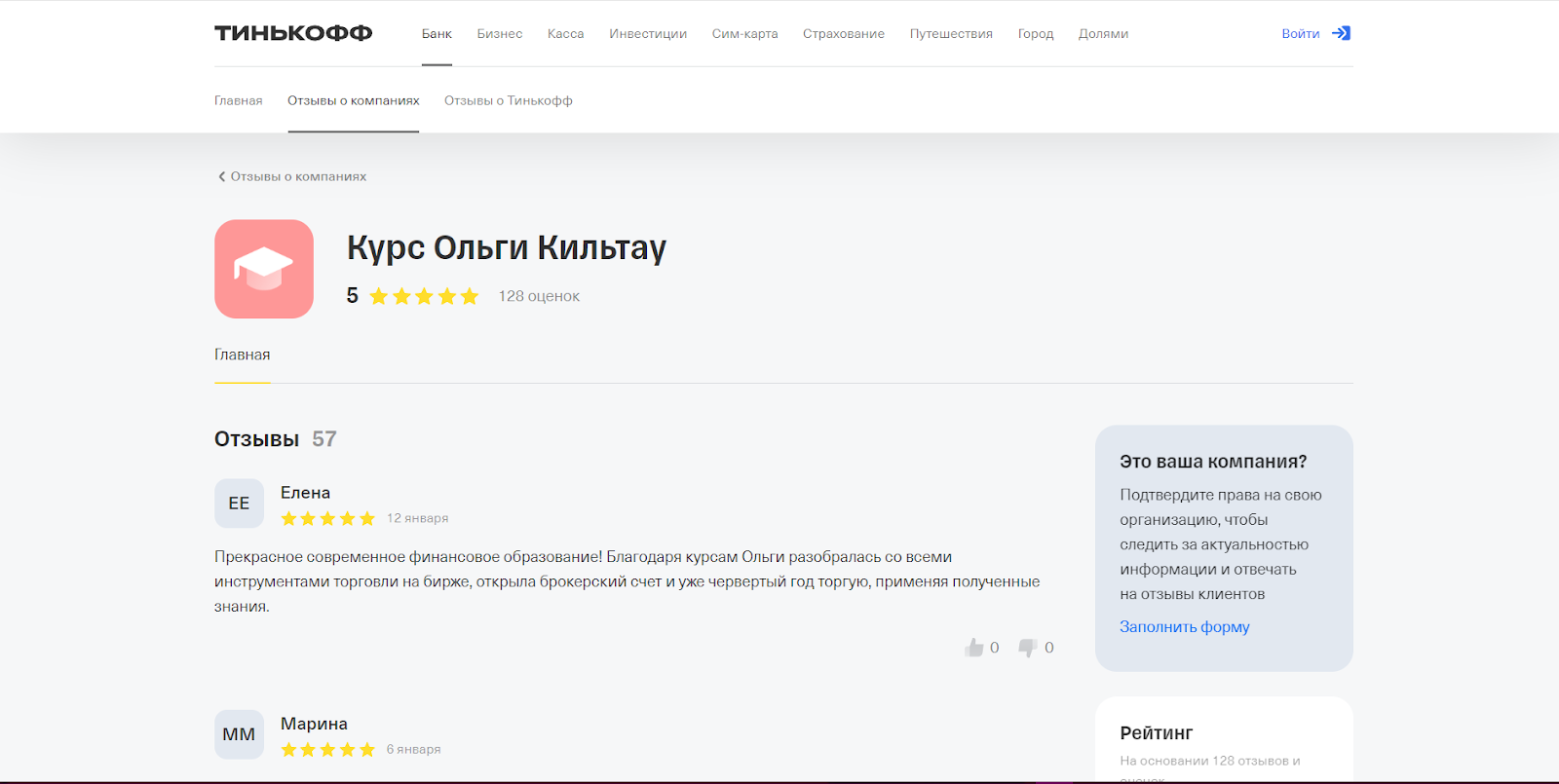Select the company's Главная tab

pyautogui.click(x=243, y=355)
